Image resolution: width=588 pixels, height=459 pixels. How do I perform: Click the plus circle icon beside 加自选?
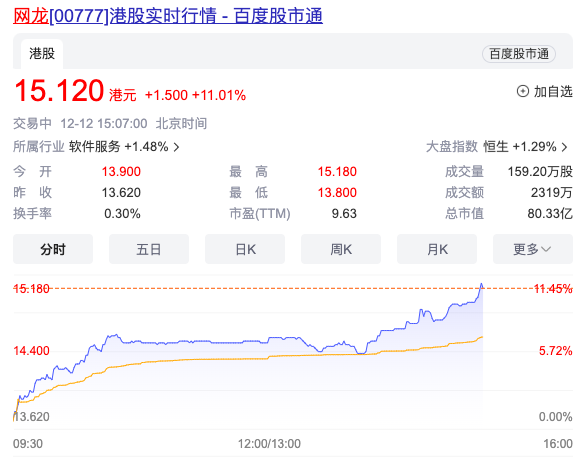pos(522,91)
